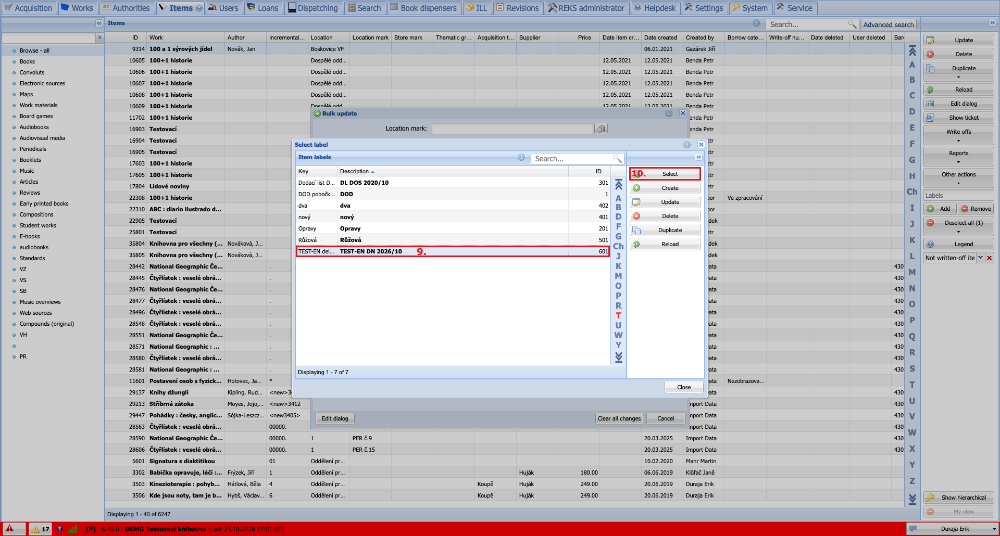Open the help icon in Select label title bar
The width and height of the screenshot is (1000, 536).
(688, 145)
